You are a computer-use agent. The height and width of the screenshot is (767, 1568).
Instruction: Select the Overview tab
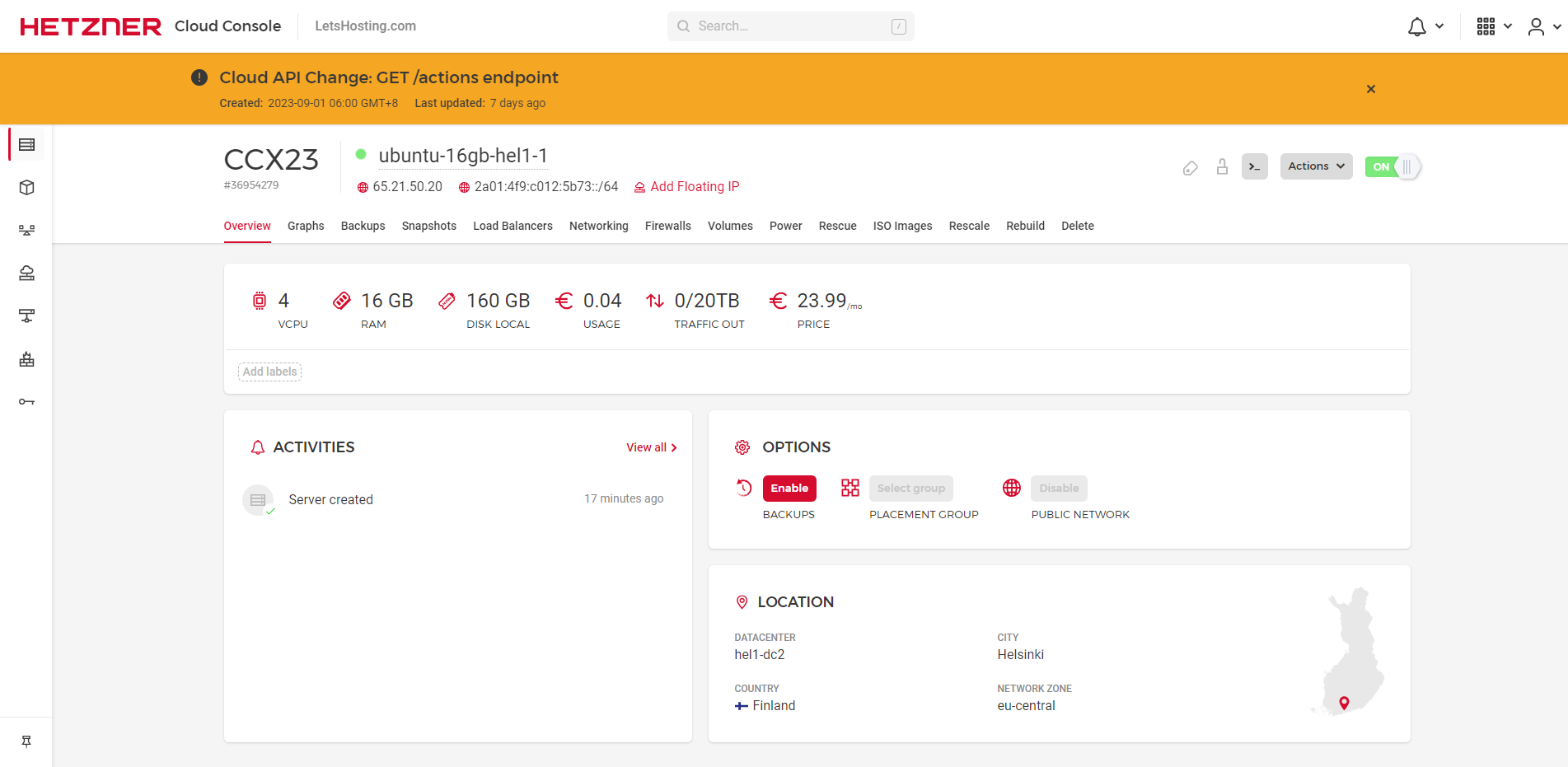247,226
